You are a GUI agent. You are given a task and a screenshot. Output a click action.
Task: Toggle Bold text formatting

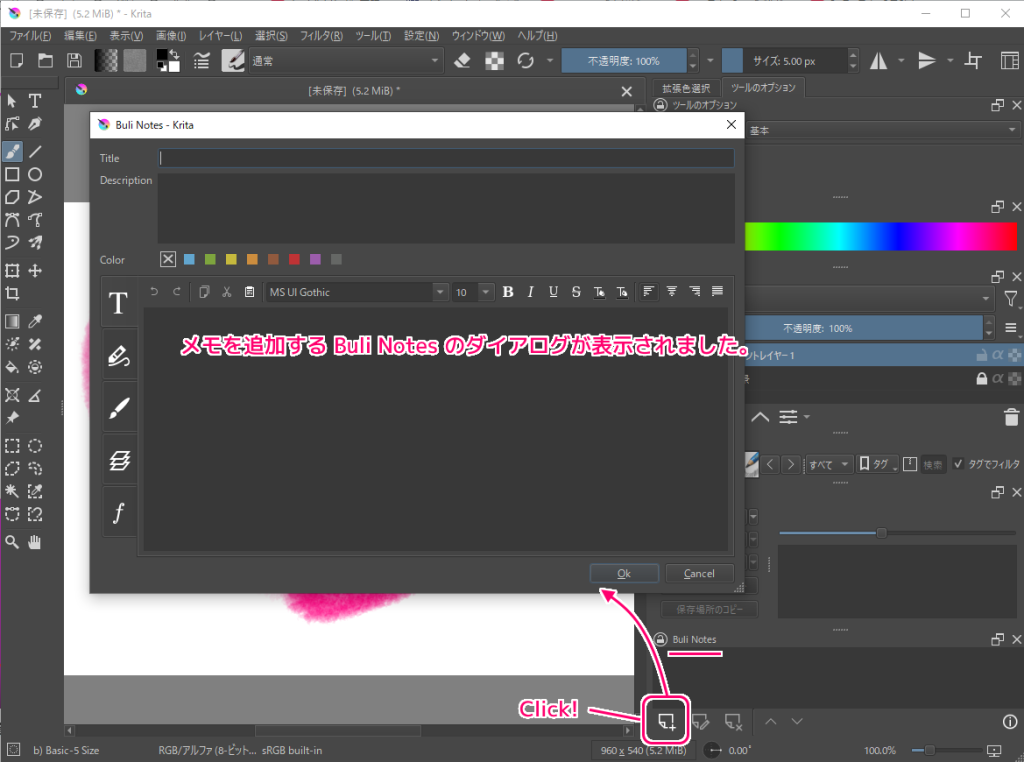[507, 292]
